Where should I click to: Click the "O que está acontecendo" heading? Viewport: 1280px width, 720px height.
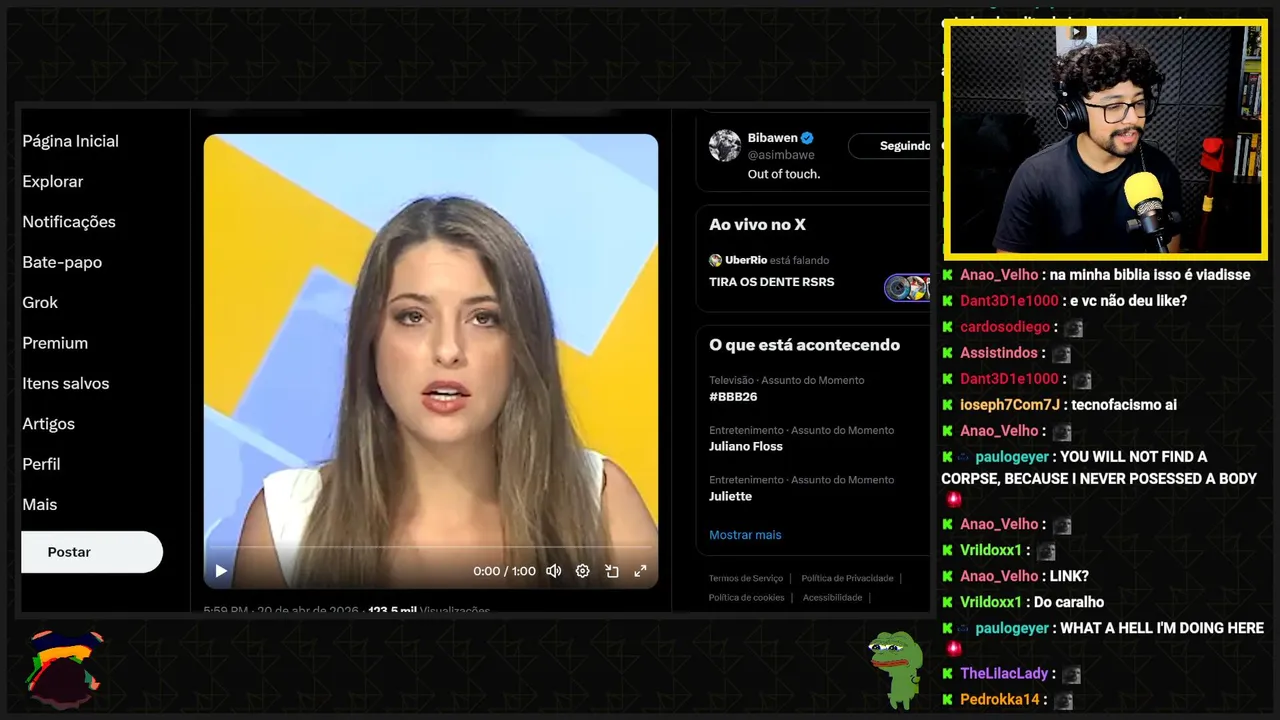(804, 345)
